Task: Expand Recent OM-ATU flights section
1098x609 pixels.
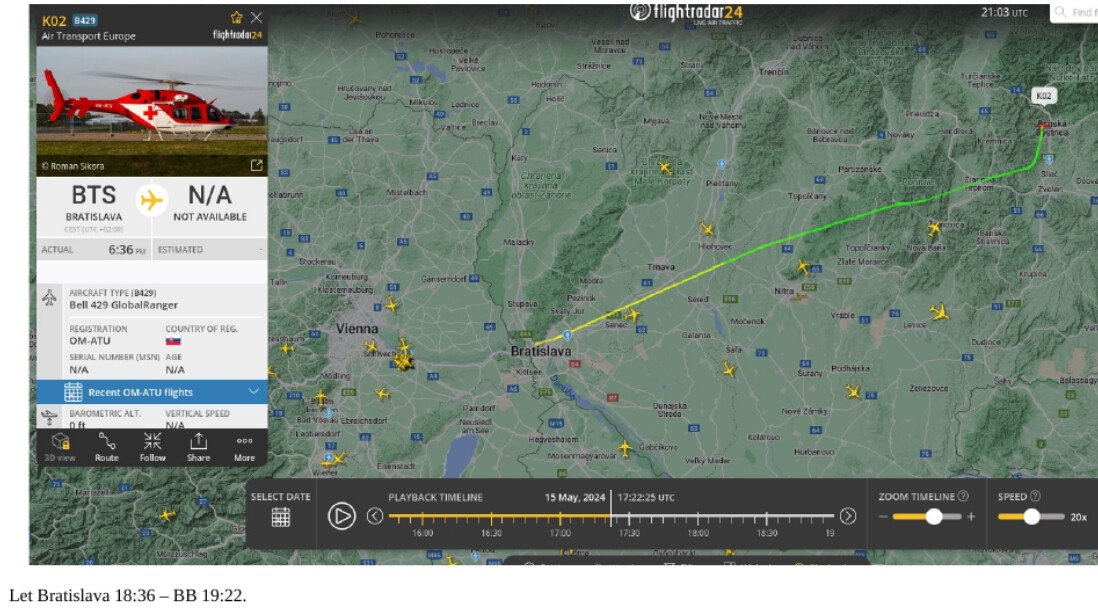Action: [152, 392]
